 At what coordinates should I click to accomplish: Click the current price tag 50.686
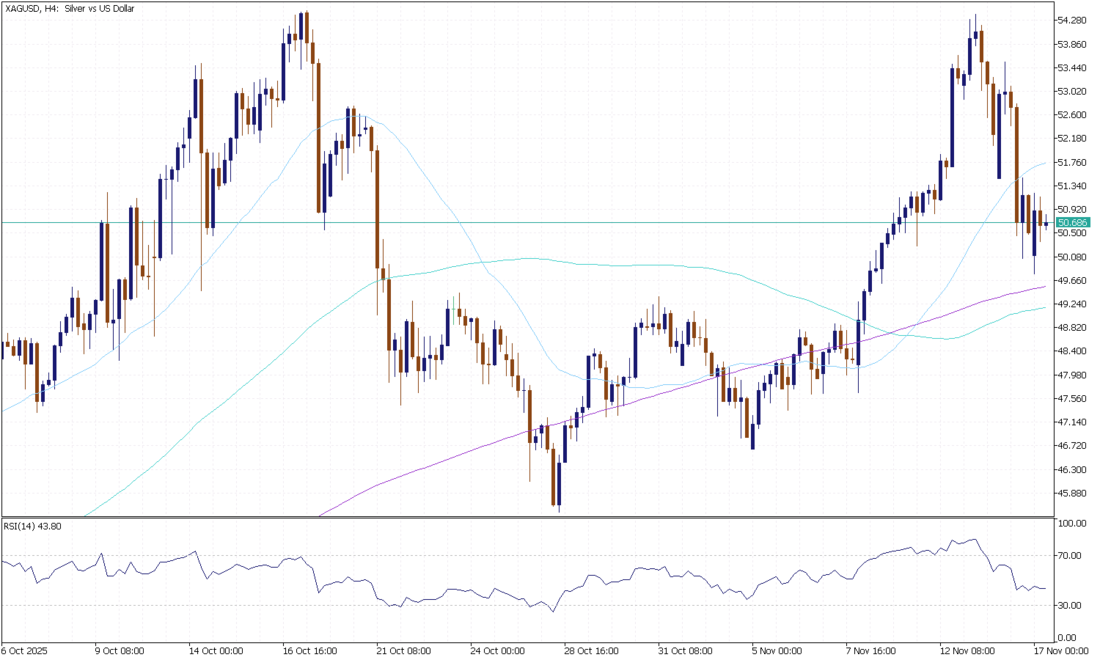click(1071, 222)
